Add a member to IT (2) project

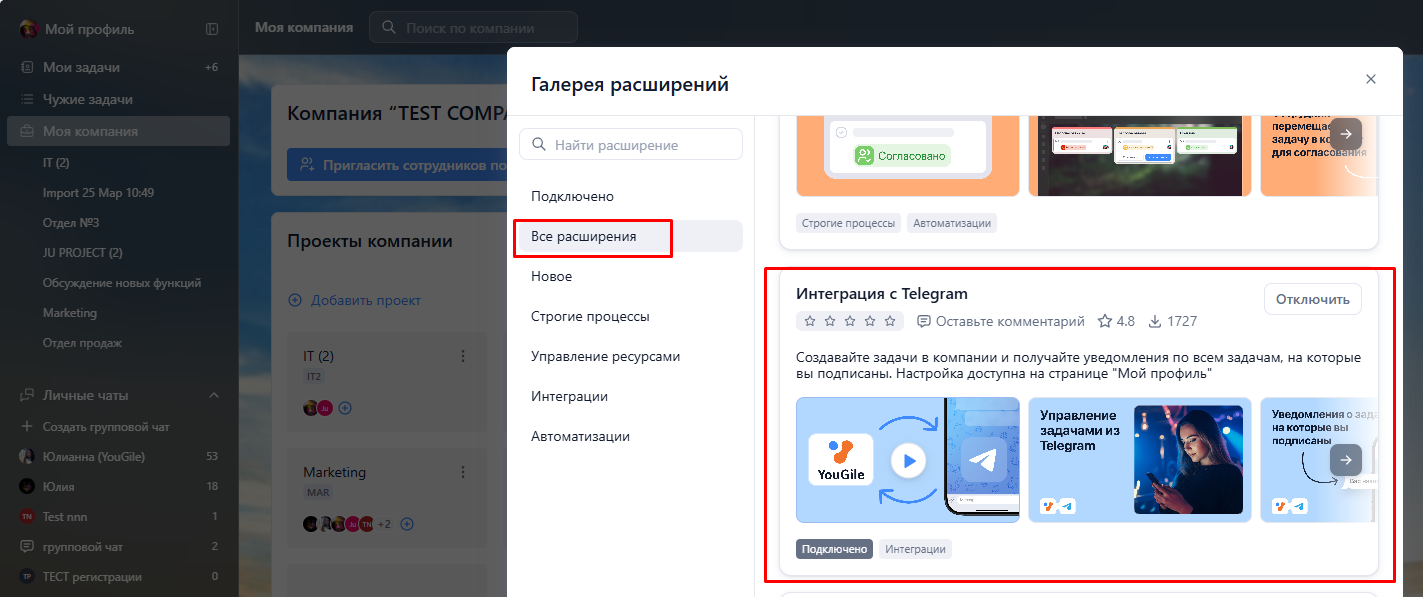point(345,408)
